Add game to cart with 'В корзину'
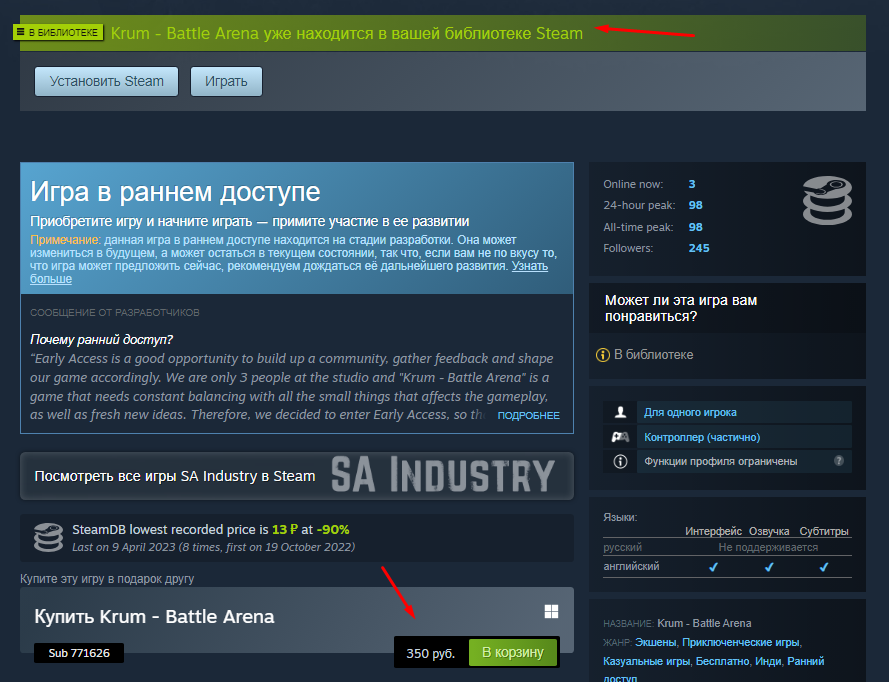The image size is (889, 682). [513, 653]
